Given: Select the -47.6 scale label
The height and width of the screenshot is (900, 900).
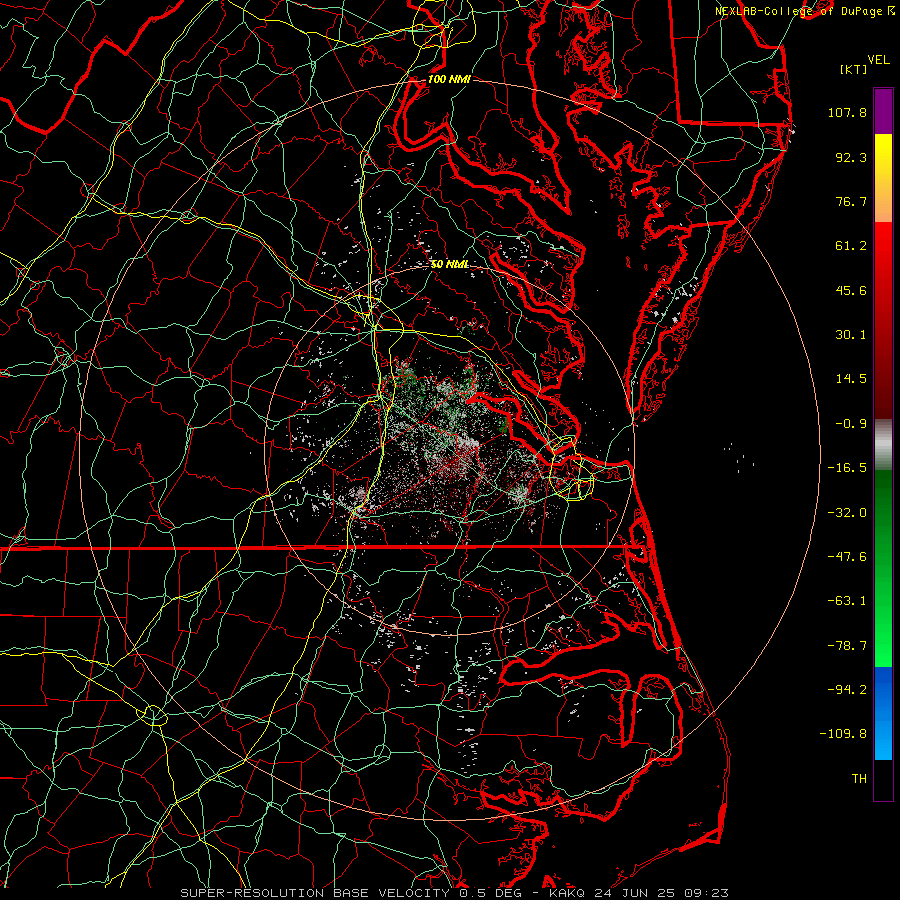Looking at the screenshot, I should (x=847, y=557).
